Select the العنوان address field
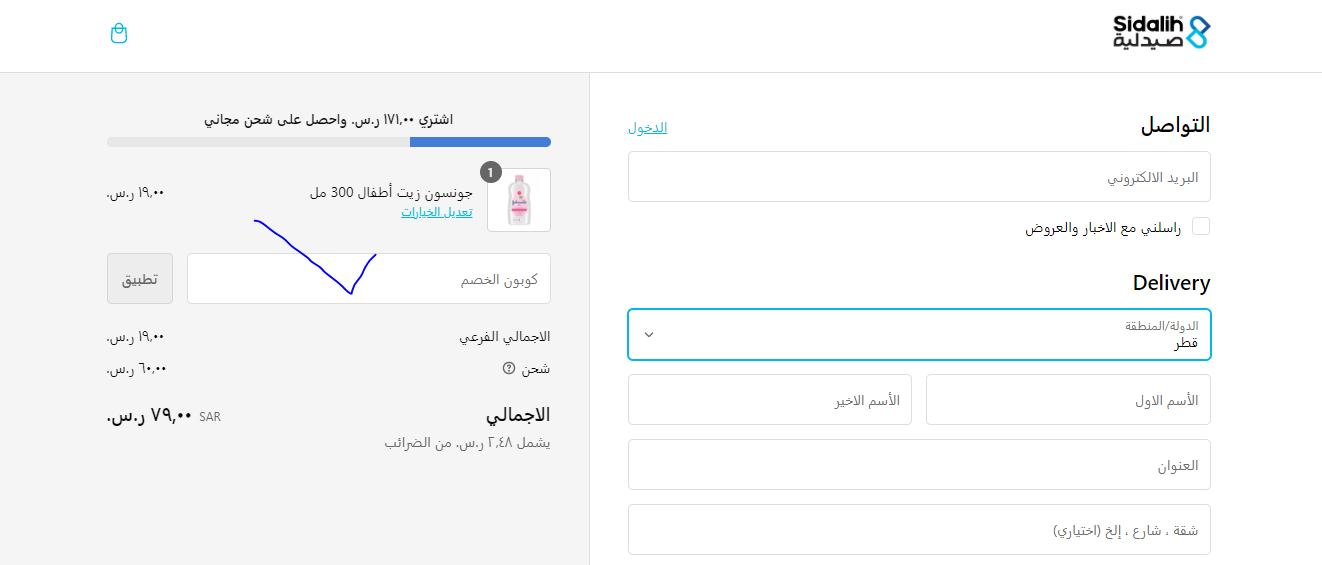The height and width of the screenshot is (565, 1322). click(x=919, y=465)
